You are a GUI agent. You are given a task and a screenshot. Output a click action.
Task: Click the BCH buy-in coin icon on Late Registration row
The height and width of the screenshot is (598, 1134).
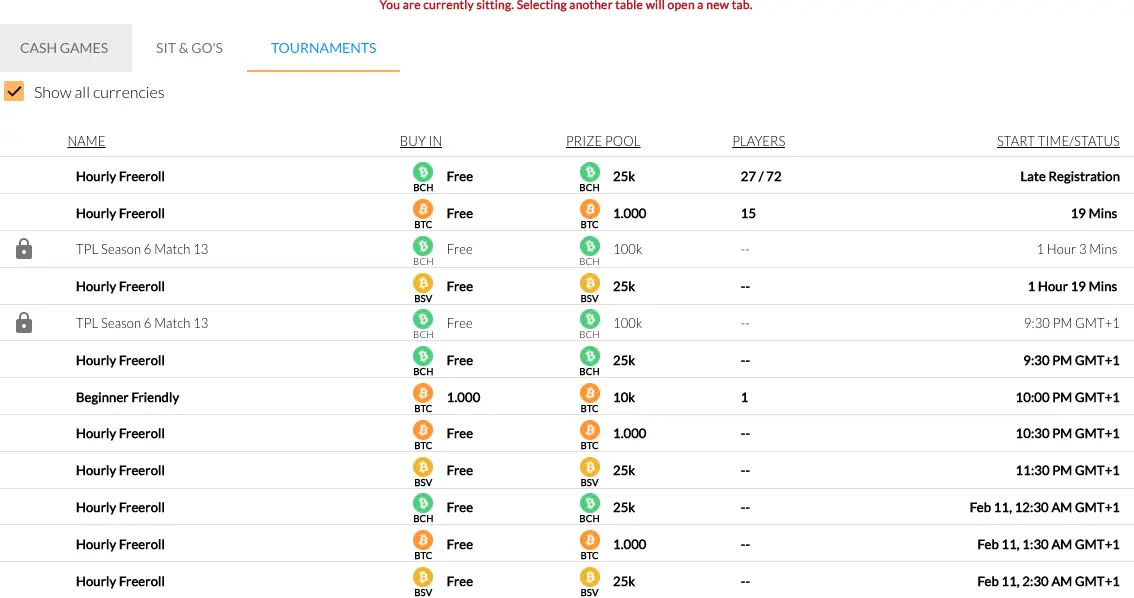423,172
